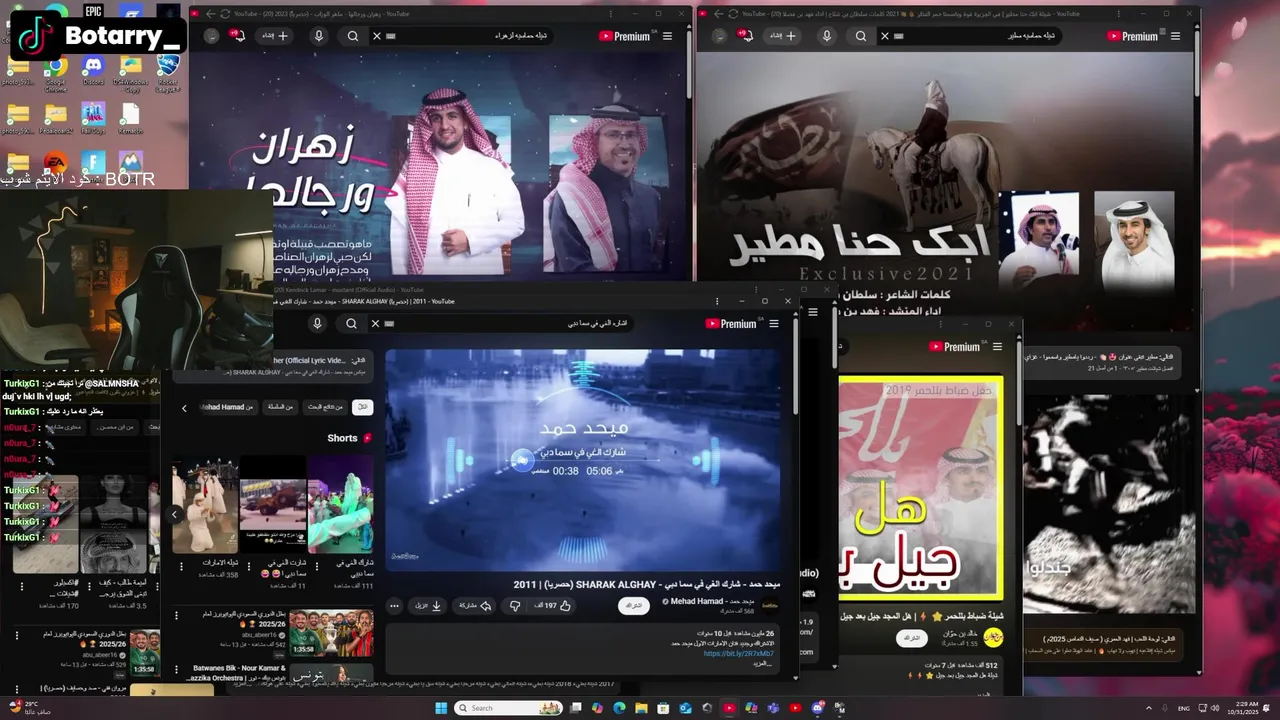Subscribe to Mehad Hamad channel
The height and width of the screenshot is (720, 1280).
pos(634,606)
